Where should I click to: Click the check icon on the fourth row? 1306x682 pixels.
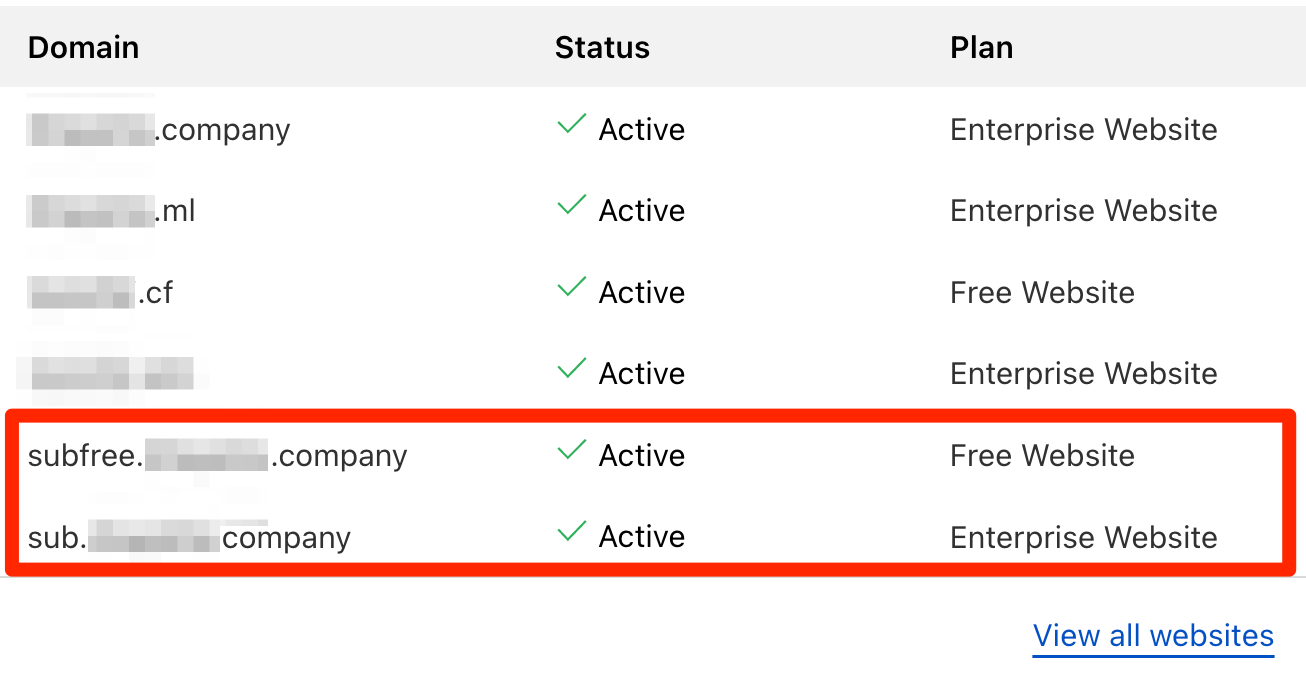571,370
